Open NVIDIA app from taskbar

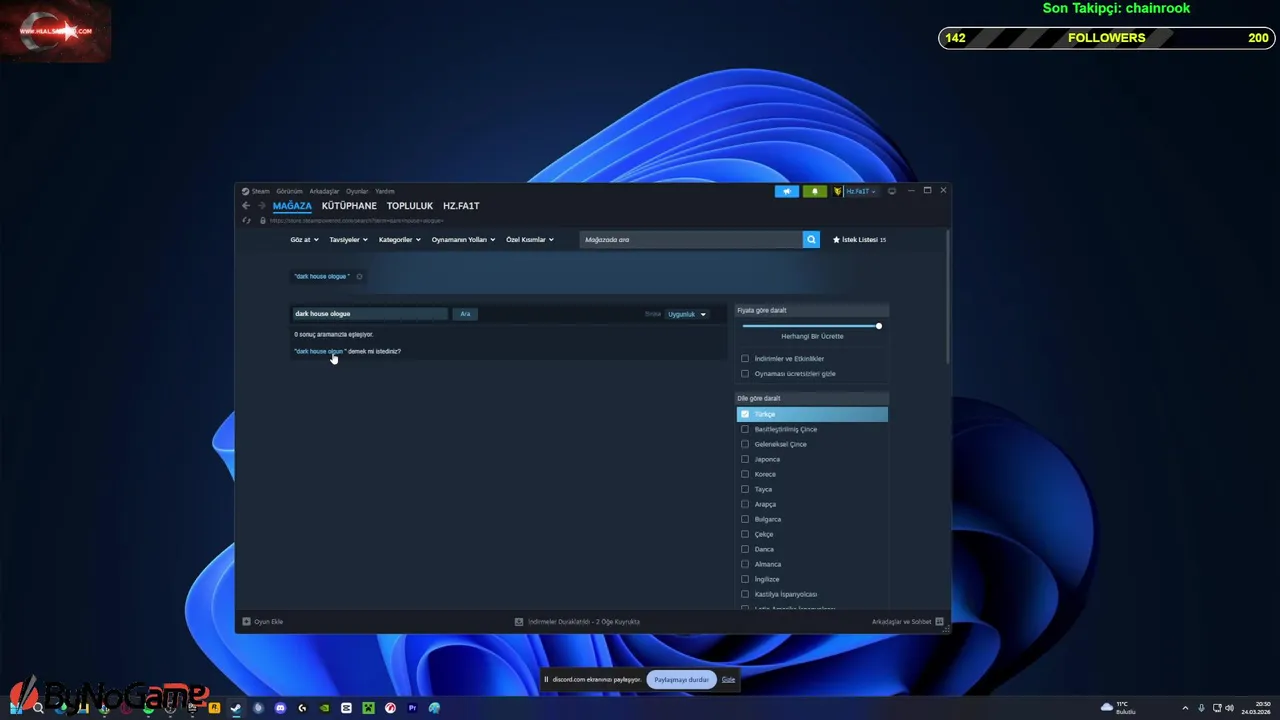[x=324, y=708]
